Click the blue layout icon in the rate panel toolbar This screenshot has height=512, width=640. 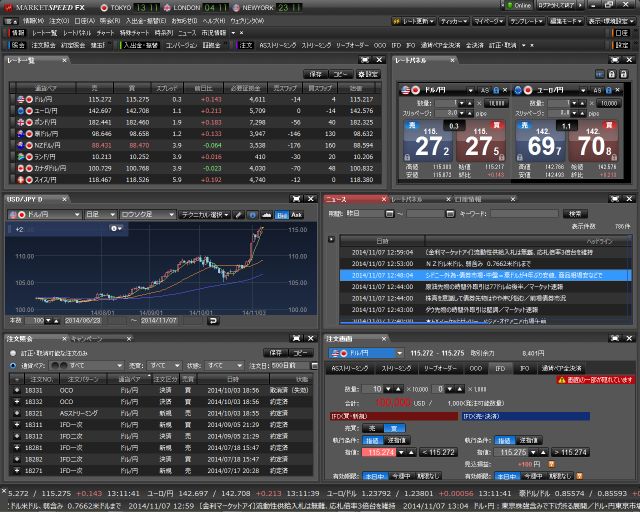pyautogui.click(x=600, y=74)
